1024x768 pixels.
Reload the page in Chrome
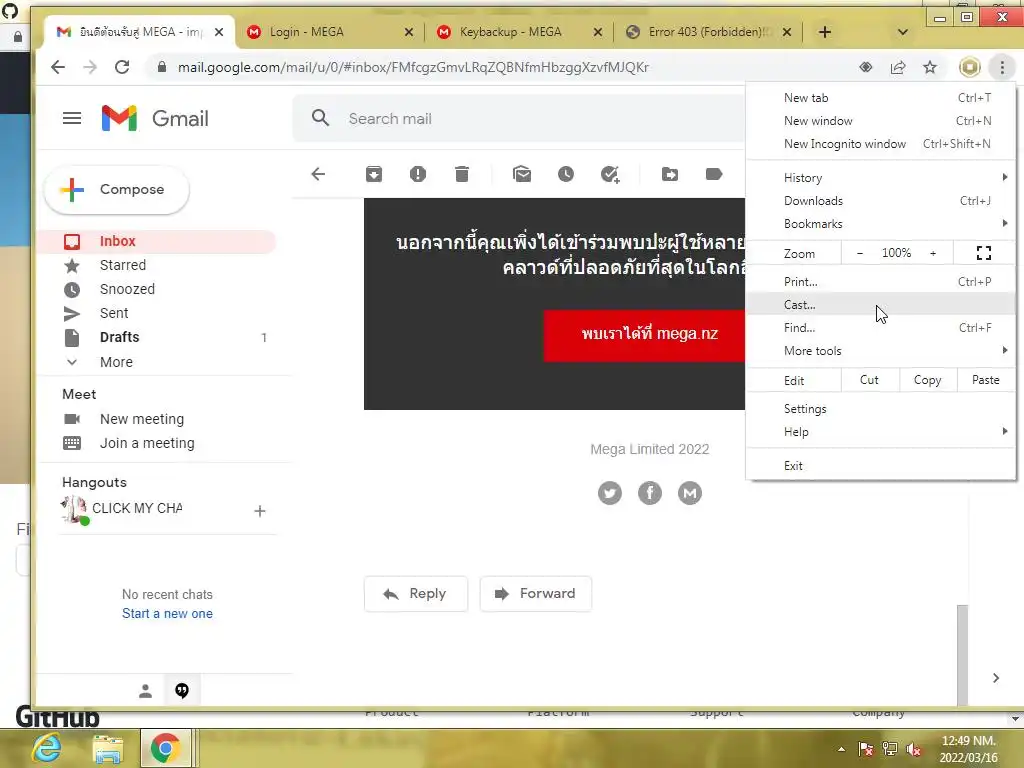click(x=122, y=67)
